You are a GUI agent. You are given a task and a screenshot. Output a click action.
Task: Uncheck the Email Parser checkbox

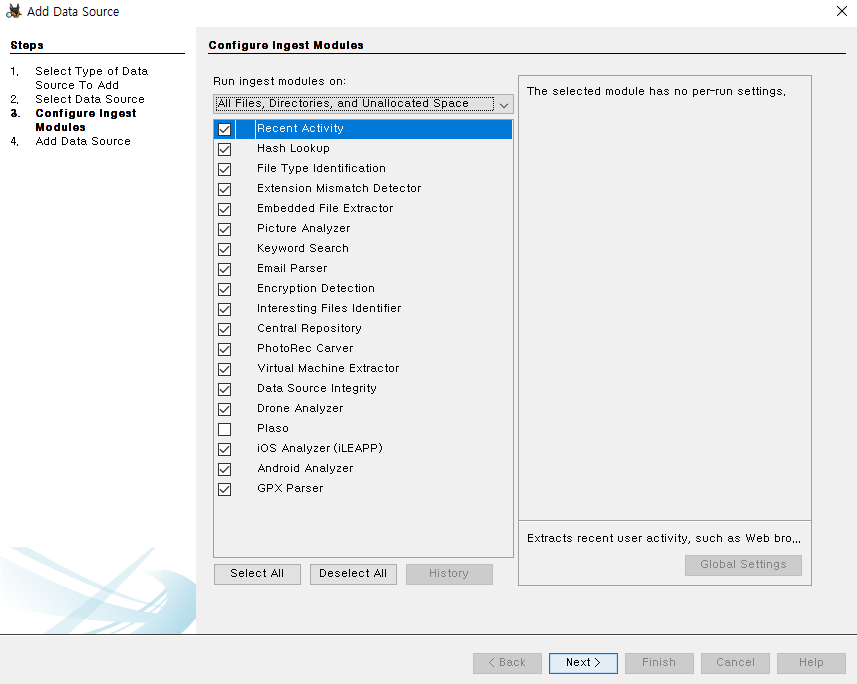(x=225, y=270)
